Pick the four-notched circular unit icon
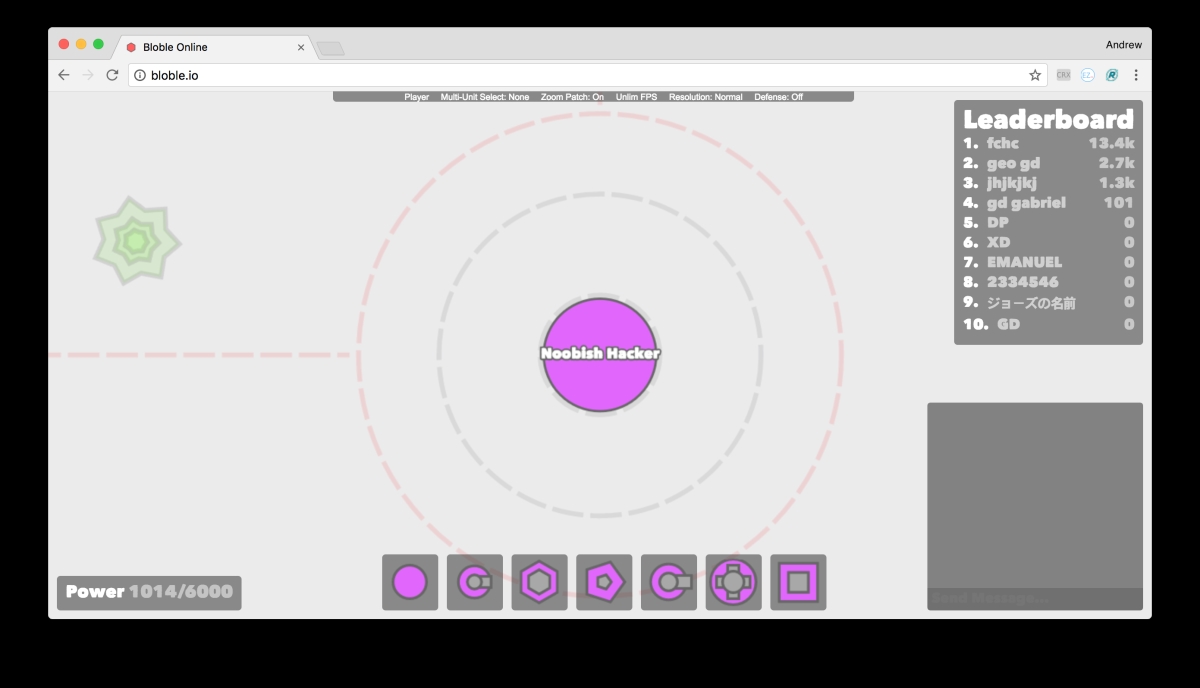 (733, 582)
